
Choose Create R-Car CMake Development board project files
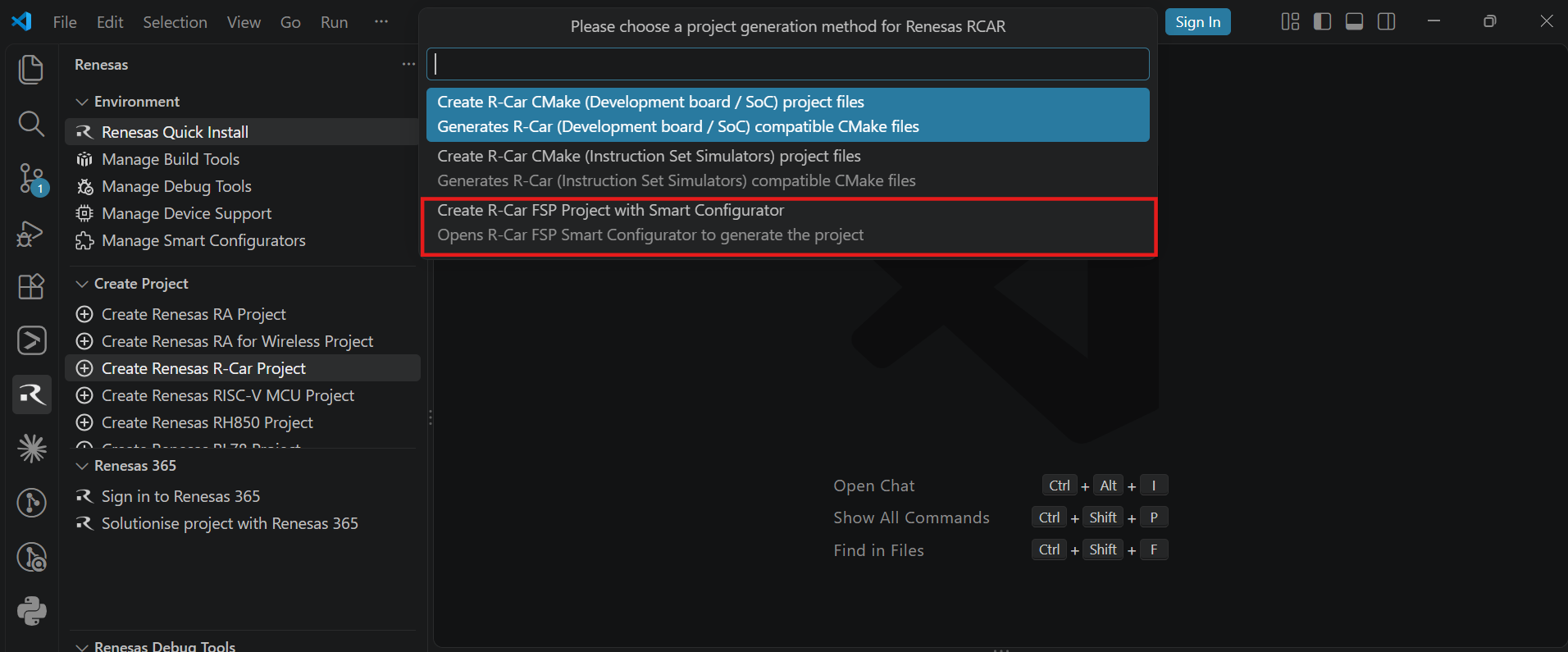[787, 115]
